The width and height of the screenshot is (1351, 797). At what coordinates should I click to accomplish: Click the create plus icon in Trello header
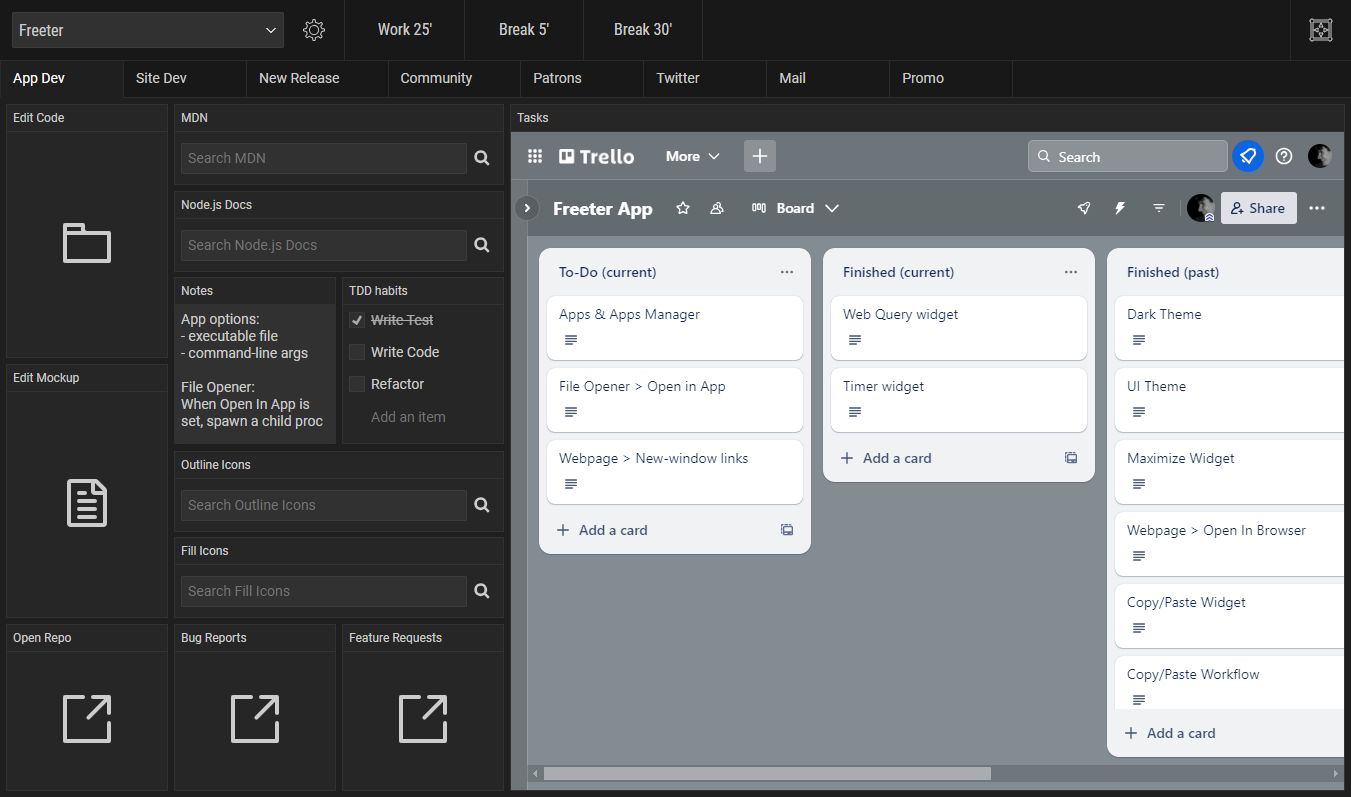point(759,156)
